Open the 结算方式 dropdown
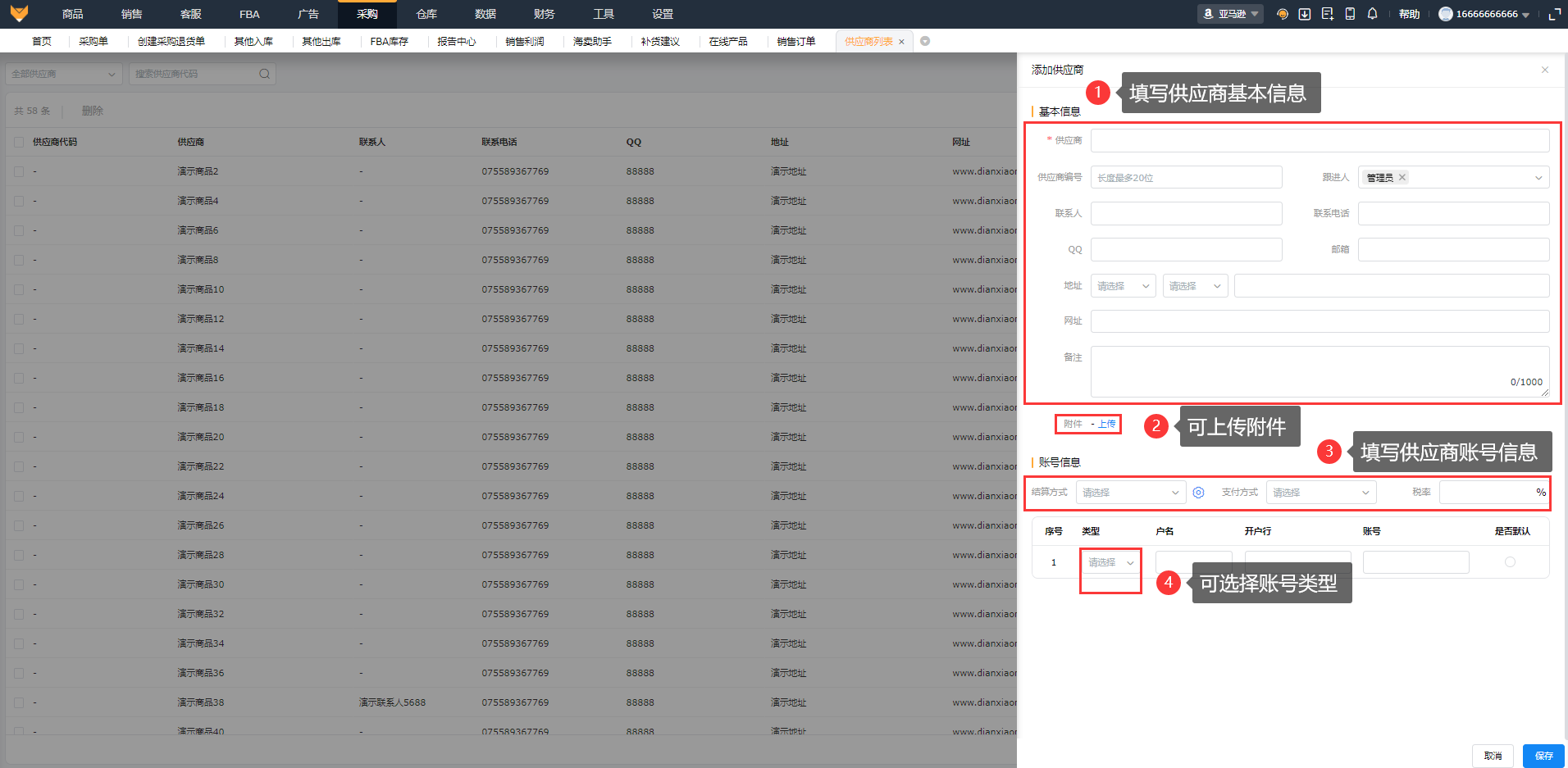Viewport: 1568px width, 768px height. click(1130, 493)
